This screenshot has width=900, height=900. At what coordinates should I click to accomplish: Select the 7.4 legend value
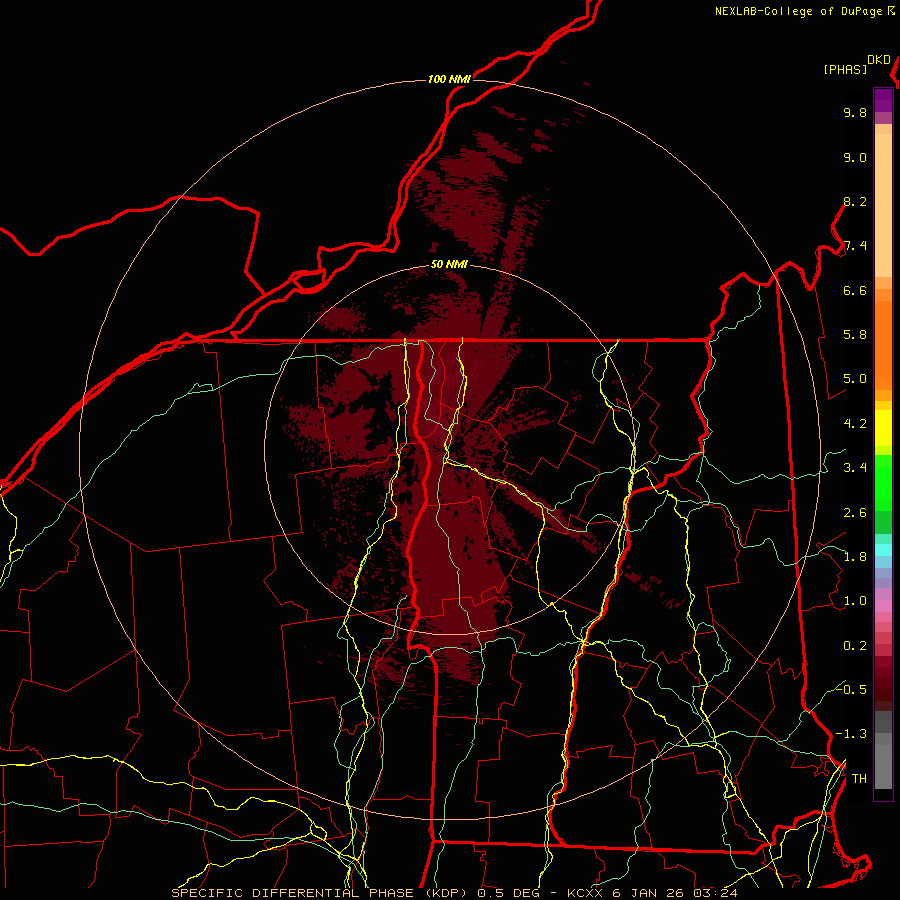click(x=855, y=246)
